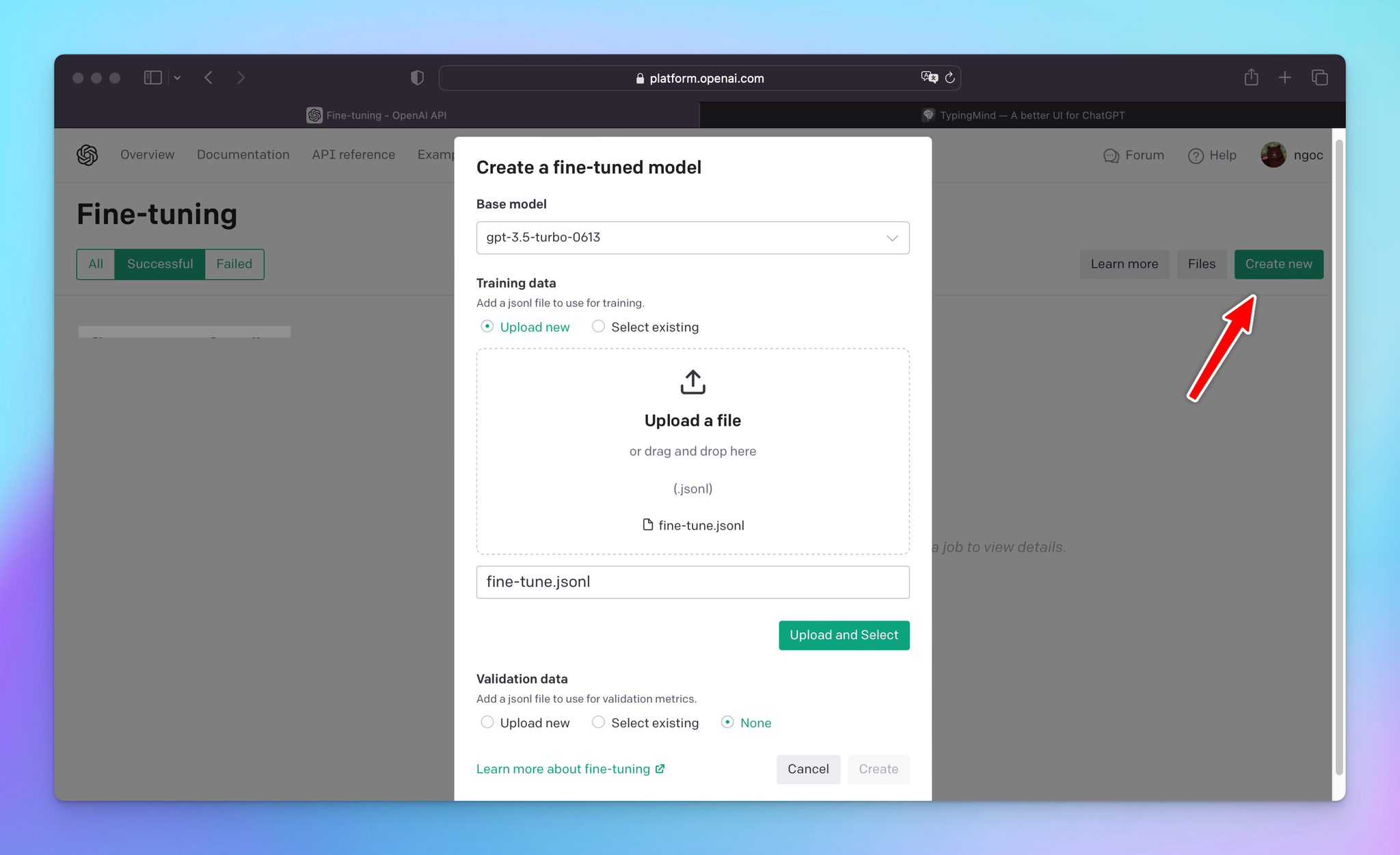Select existing file for training data
The width and height of the screenshot is (1400, 855).
tap(645, 327)
